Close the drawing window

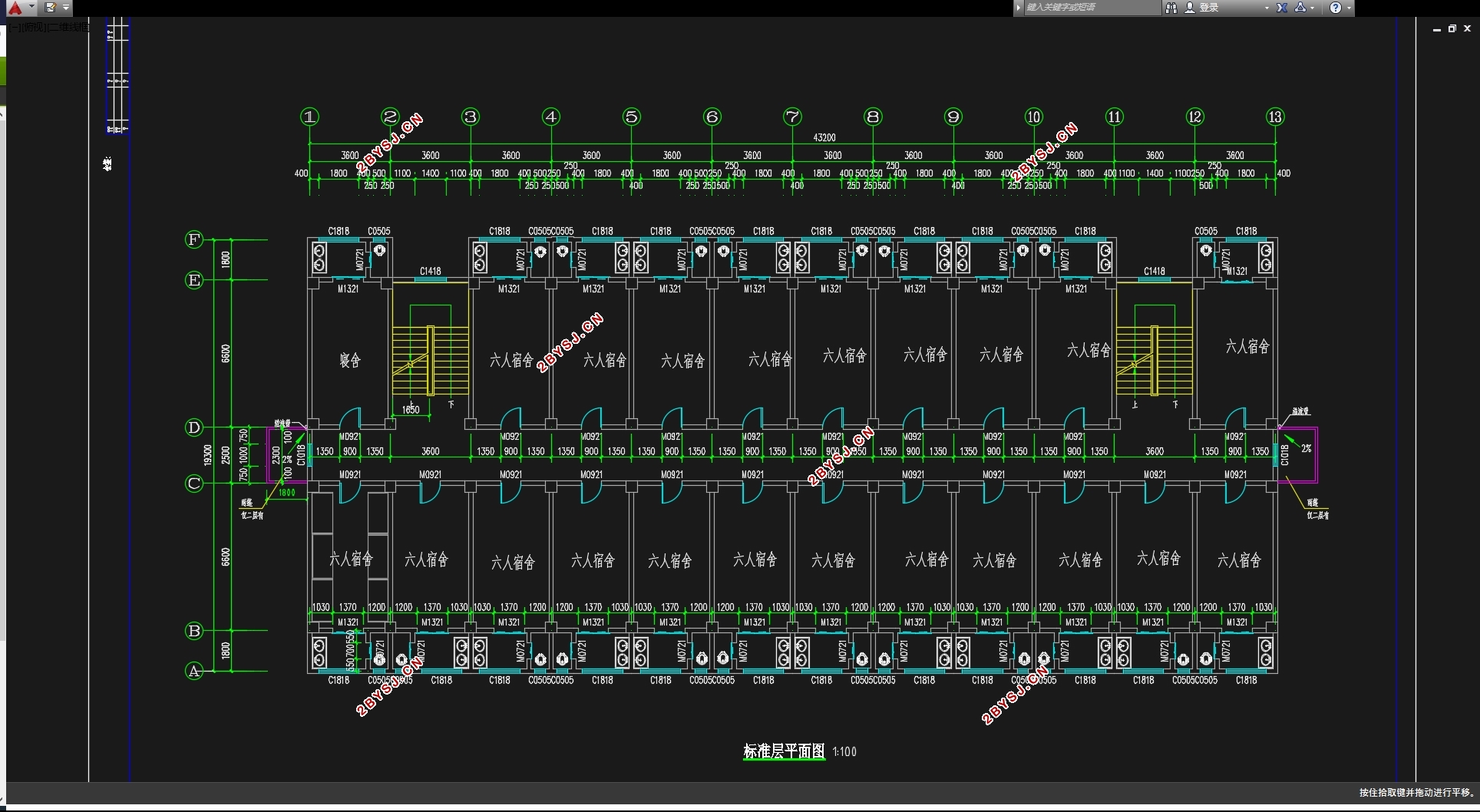pyautogui.click(x=1467, y=28)
